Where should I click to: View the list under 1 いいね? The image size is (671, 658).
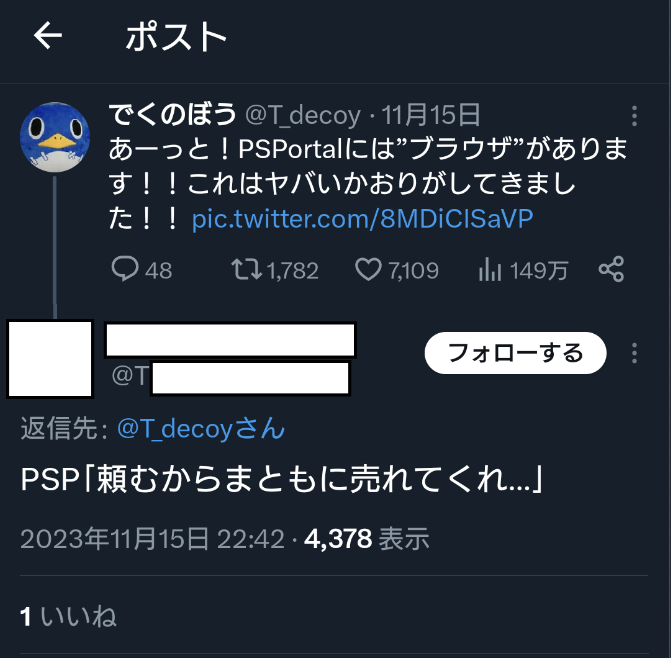tap(68, 617)
